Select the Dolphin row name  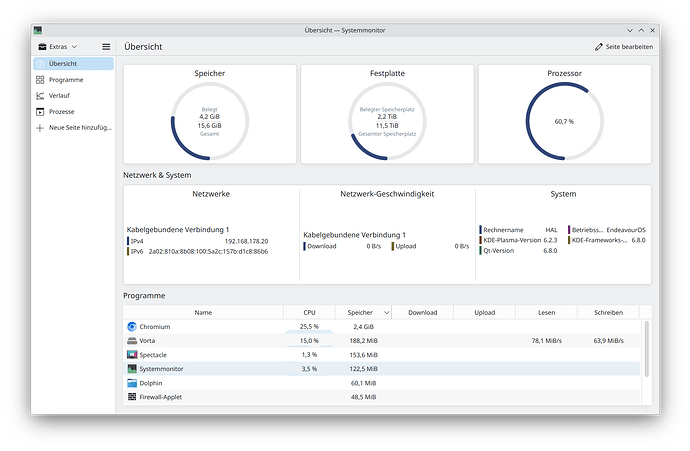(150, 383)
